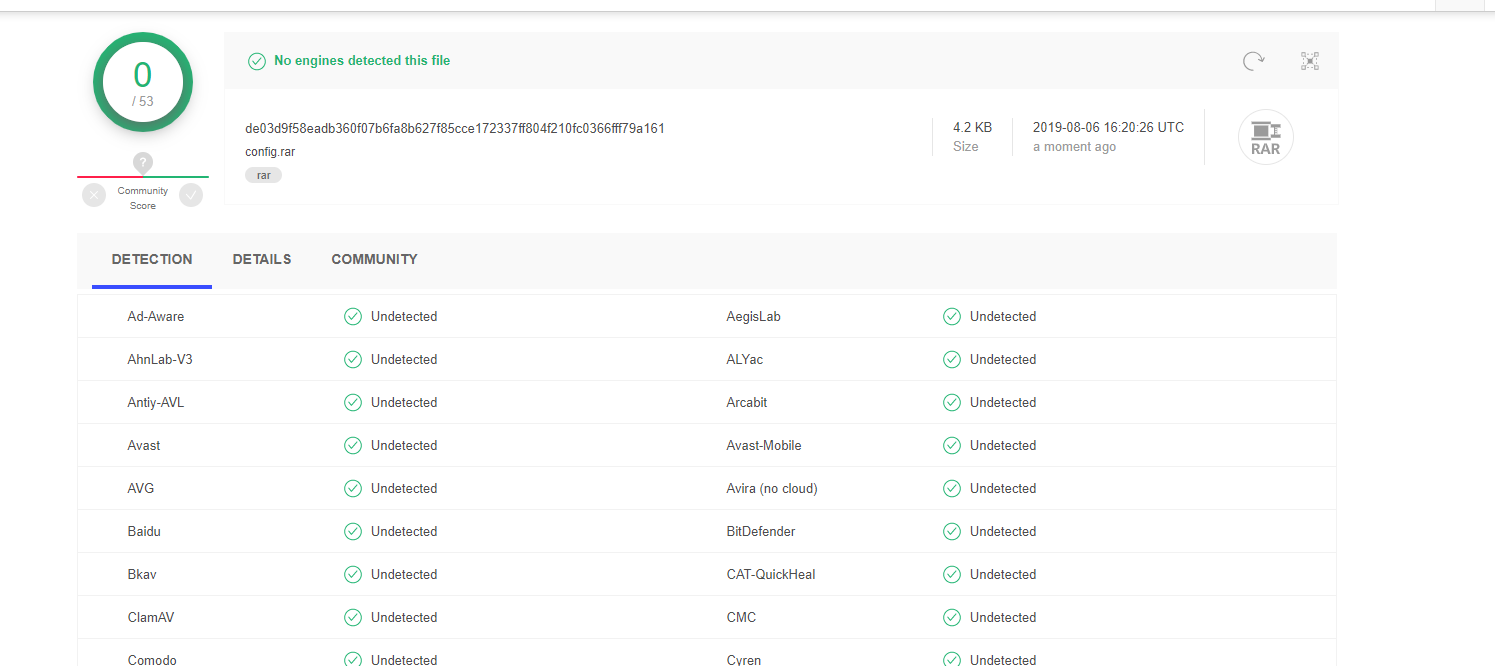
Task: Click the Avast engine name
Action: 144,445
